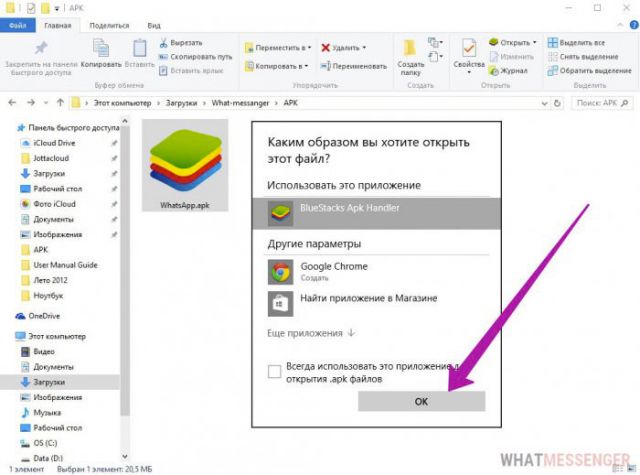The width and height of the screenshot is (640, 475).
Task: Click the Поиск: APK search field
Action: 602,103
